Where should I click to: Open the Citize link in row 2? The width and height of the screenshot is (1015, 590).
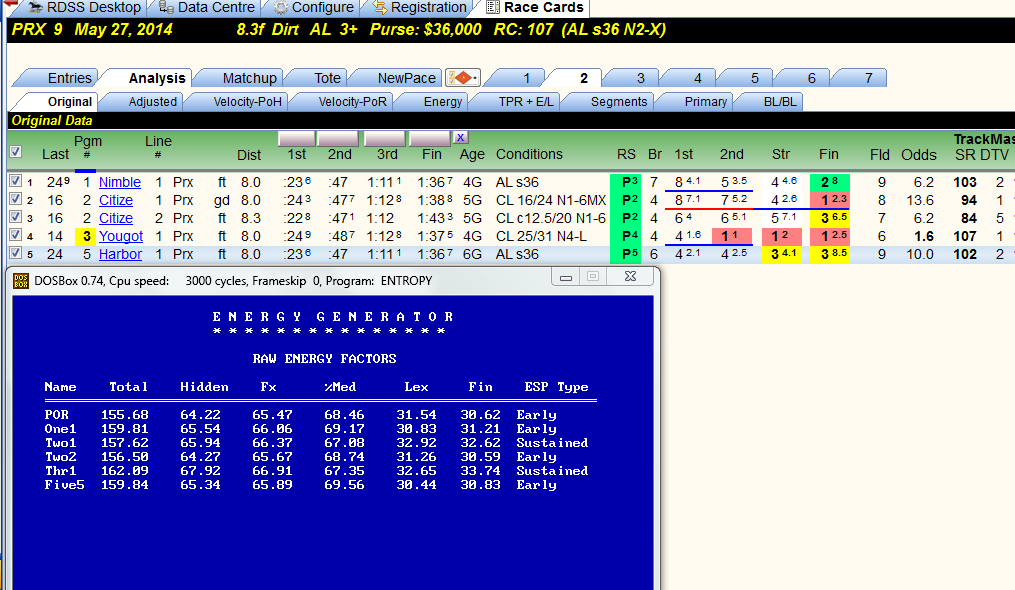click(116, 200)
